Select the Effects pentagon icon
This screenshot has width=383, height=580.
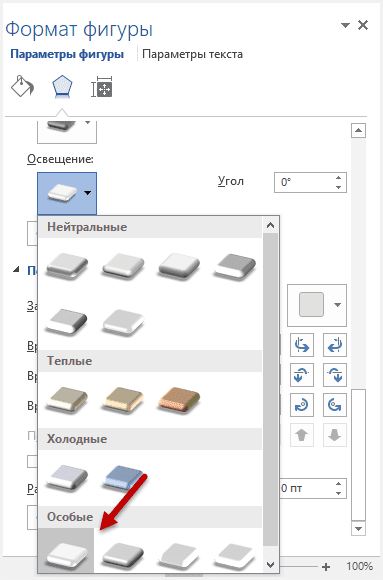click(62, 87)
